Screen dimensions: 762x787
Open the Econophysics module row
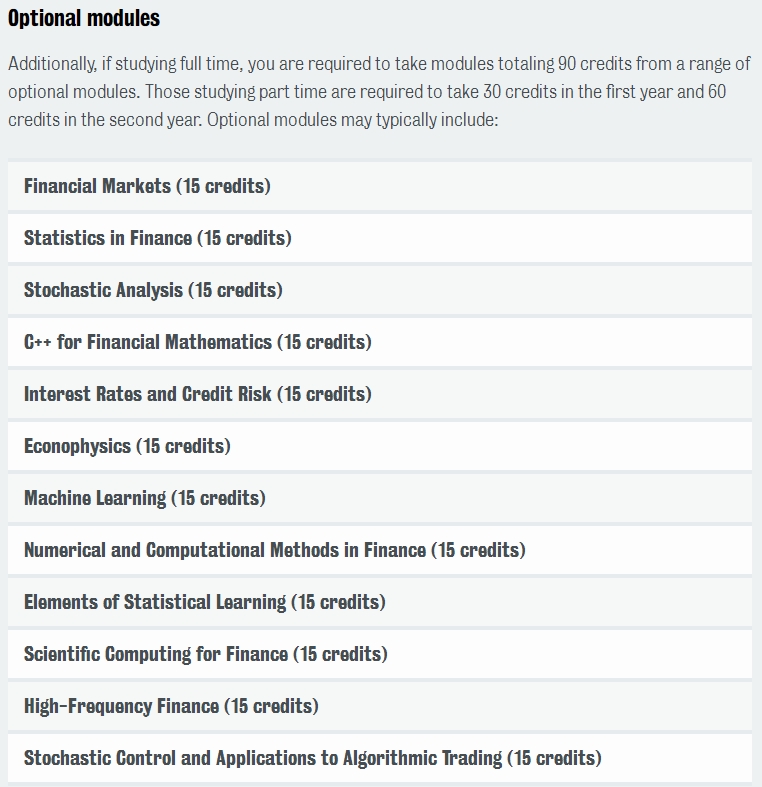[379, 446]
